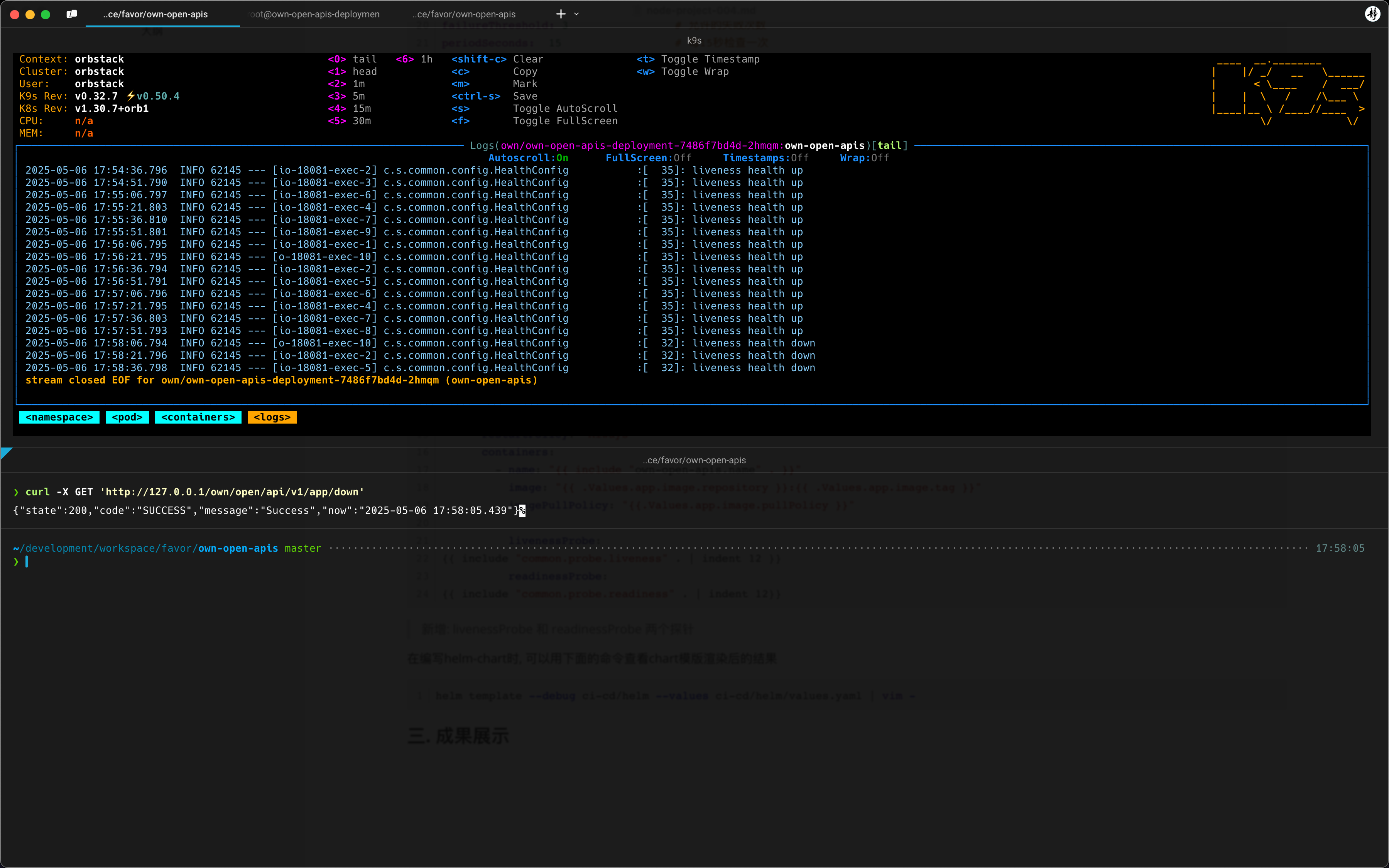1389x868 pixels.
Task: Click the Context orbstack value
Action: tap(99, 59)
